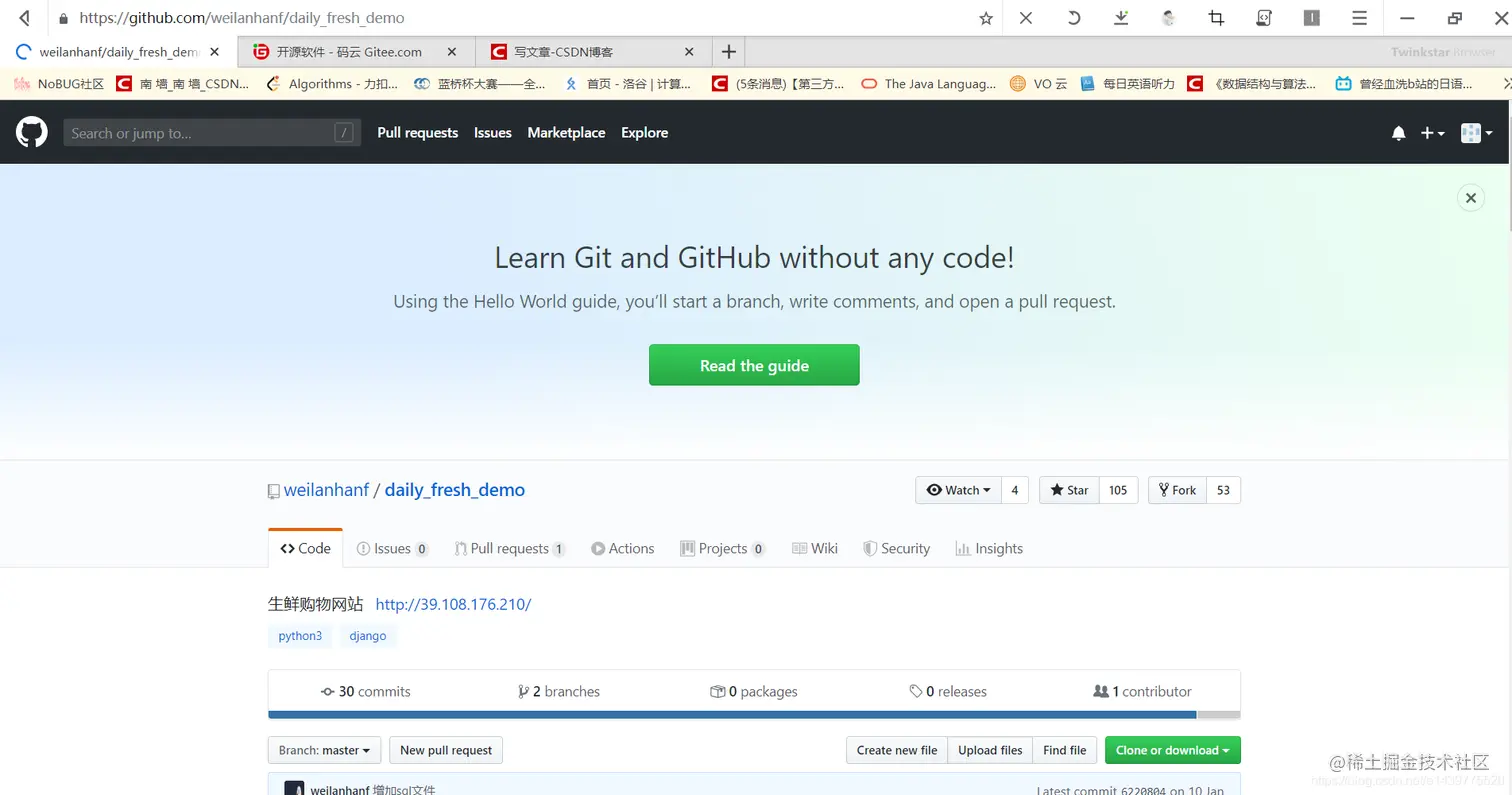The image size is (1512, 795).
Task: Select the repository Issues tab
Action: point(392,548)
